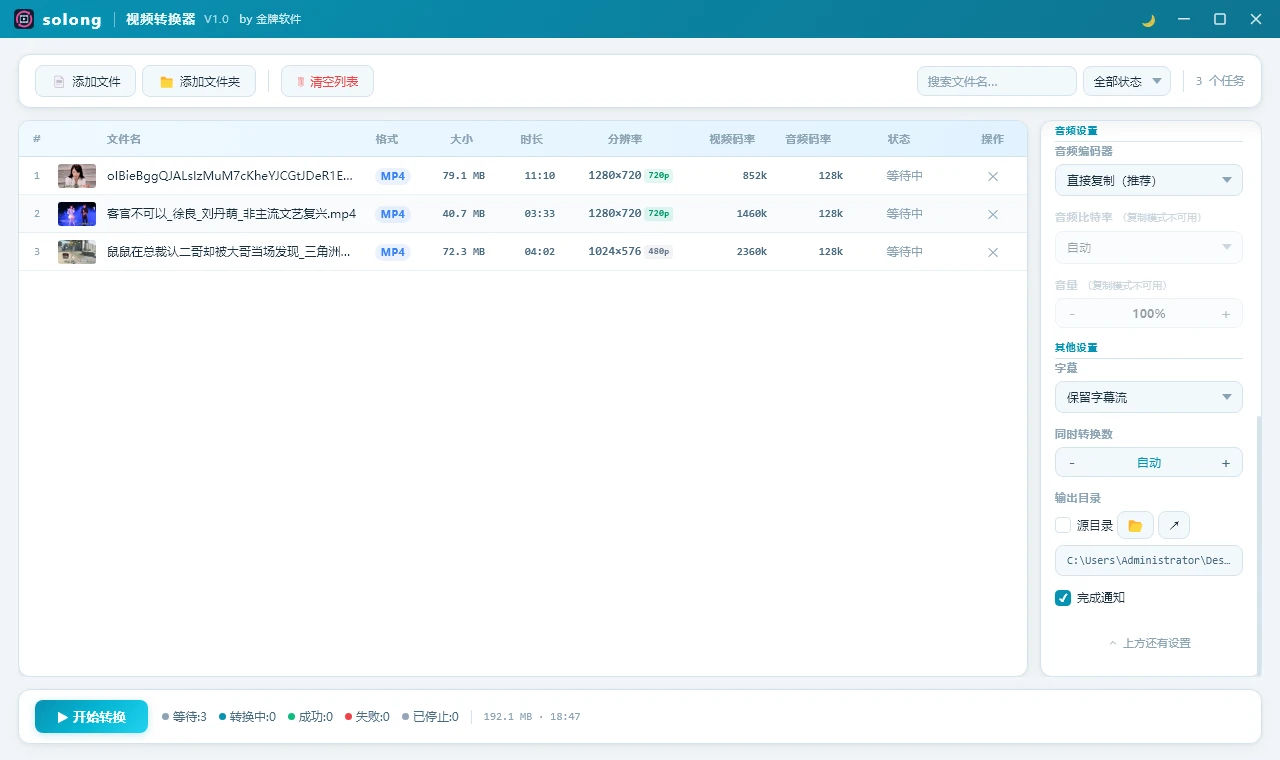1280x760 pixels.
Task: Enable the 源目录 checkbox
Action: point(1062,524)
